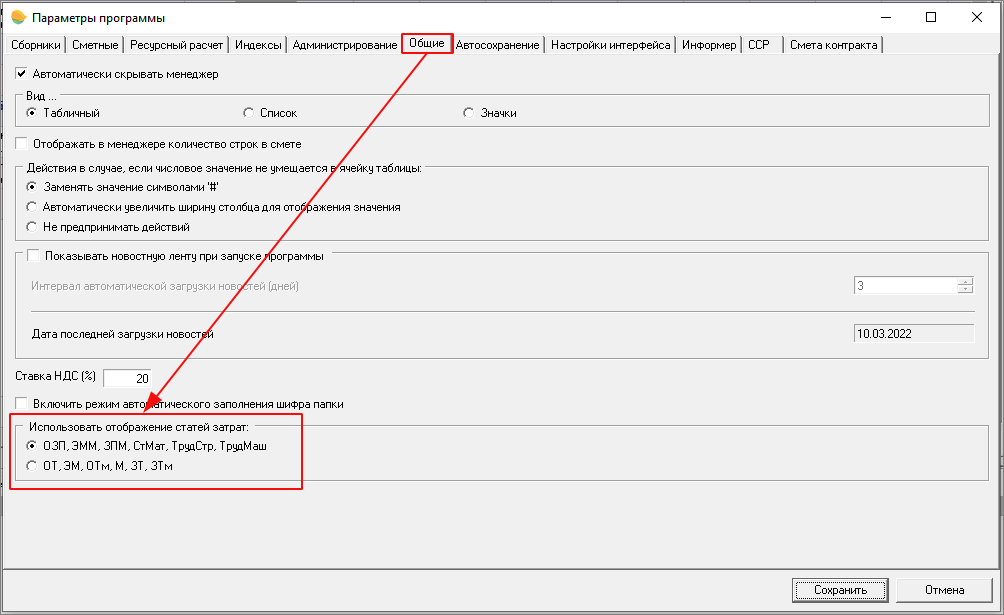Select auto-increase column width option

(x=32, y=207)
